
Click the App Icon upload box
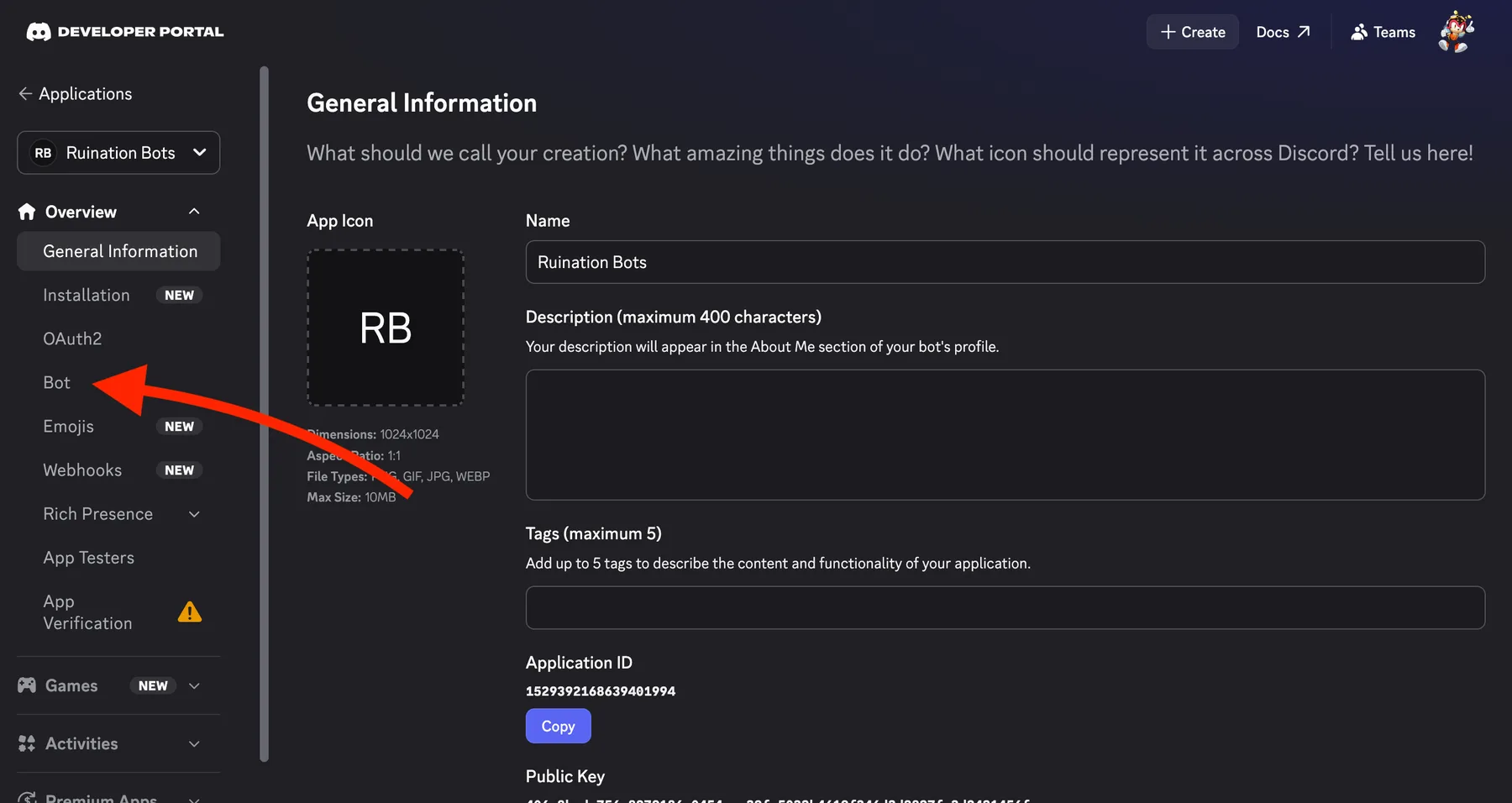pos(386,328)
